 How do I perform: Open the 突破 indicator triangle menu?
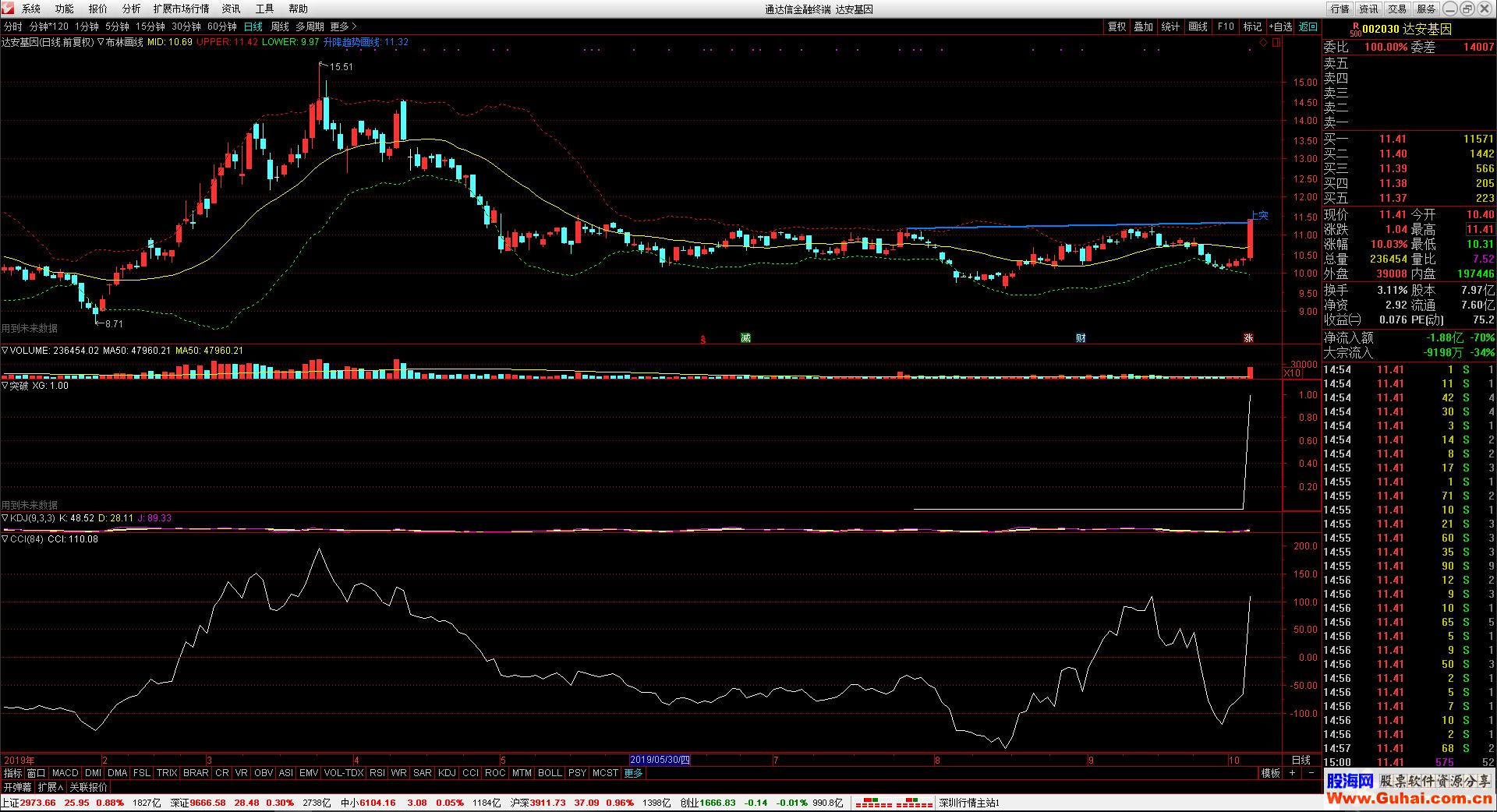pos(5,386)
